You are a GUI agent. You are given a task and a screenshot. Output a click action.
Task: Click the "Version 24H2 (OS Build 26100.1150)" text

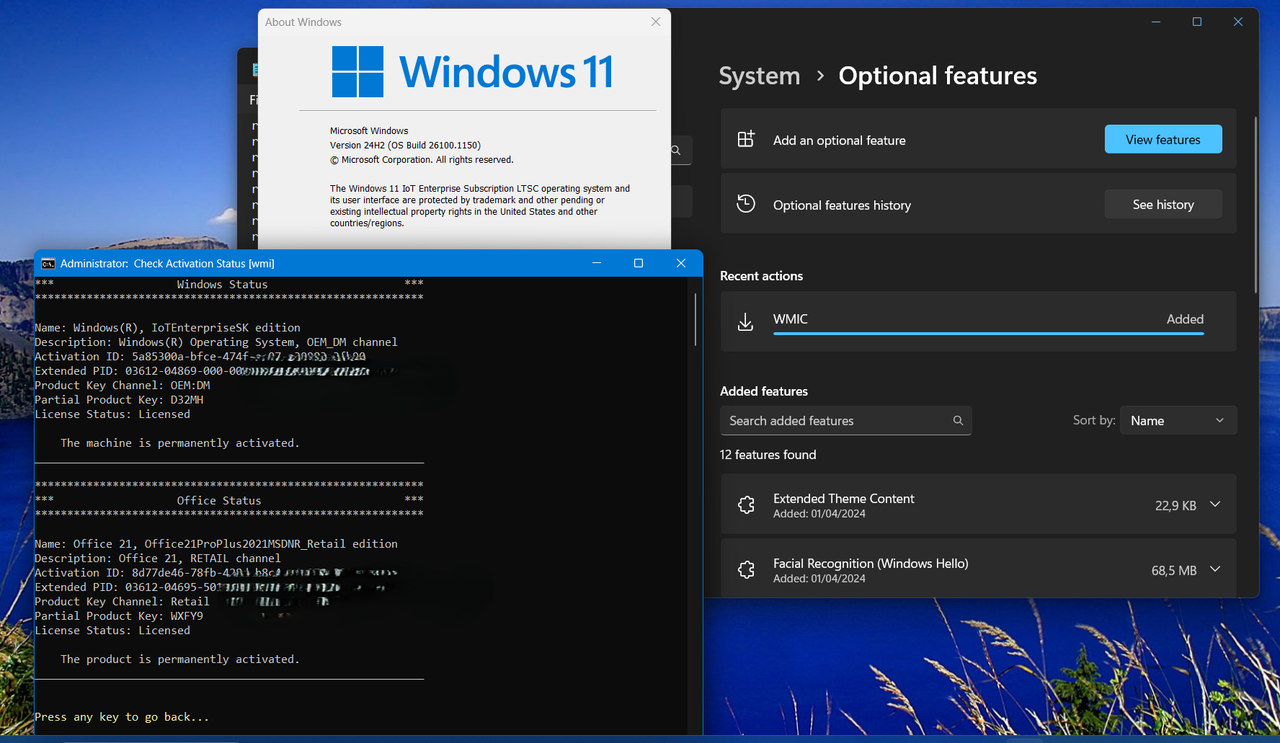[x=405, y=145]
